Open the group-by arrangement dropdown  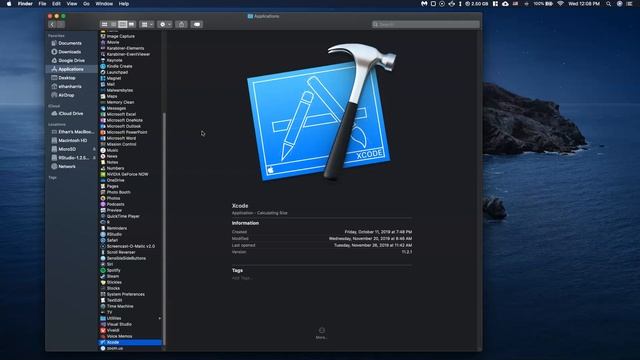(147, 24)
